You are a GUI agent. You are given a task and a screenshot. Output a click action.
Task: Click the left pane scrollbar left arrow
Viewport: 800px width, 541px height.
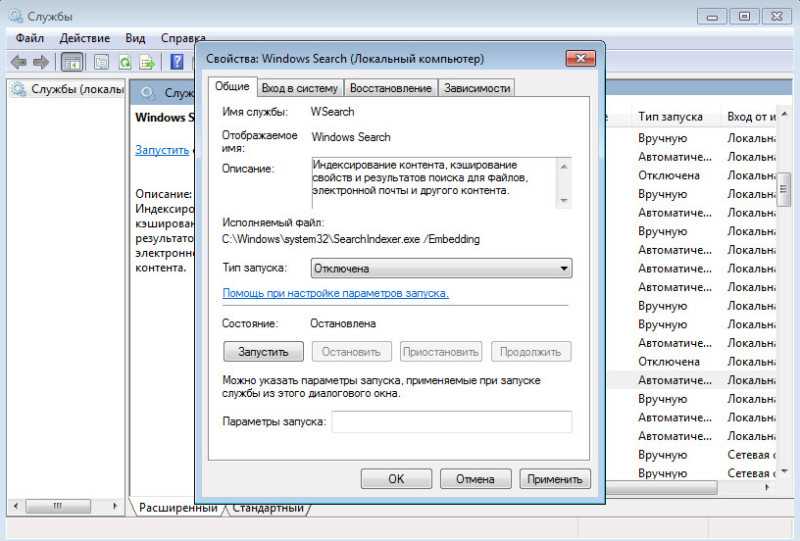coord(16,506)
